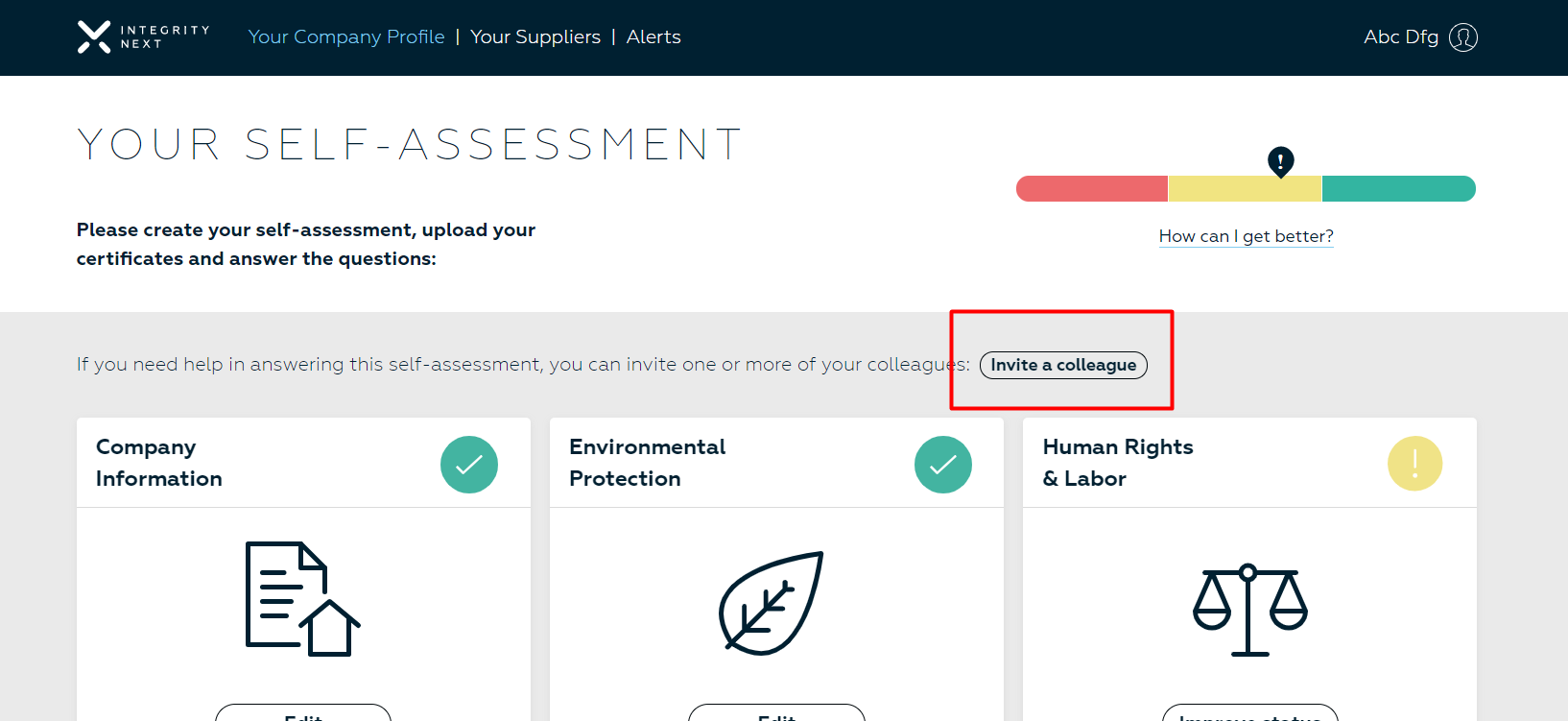The height and width of the screenshot is (721, 1568).
Task: Click the Abc Dfg account name
Action: coord(1400,36)
